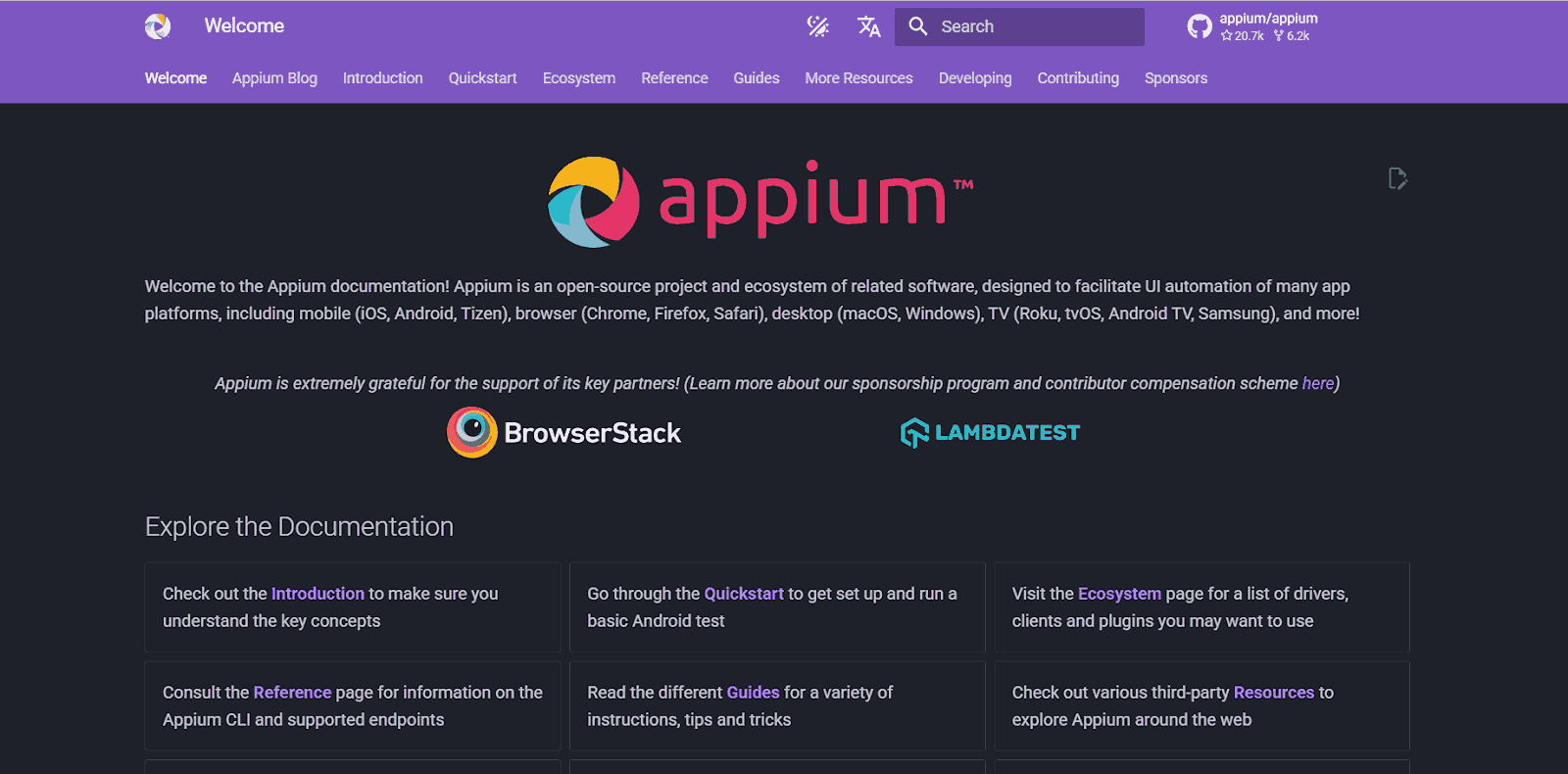The image size is (1568, 774).
Task: Click the LambdaTest sponsor logo
Action: coord(990,433)
